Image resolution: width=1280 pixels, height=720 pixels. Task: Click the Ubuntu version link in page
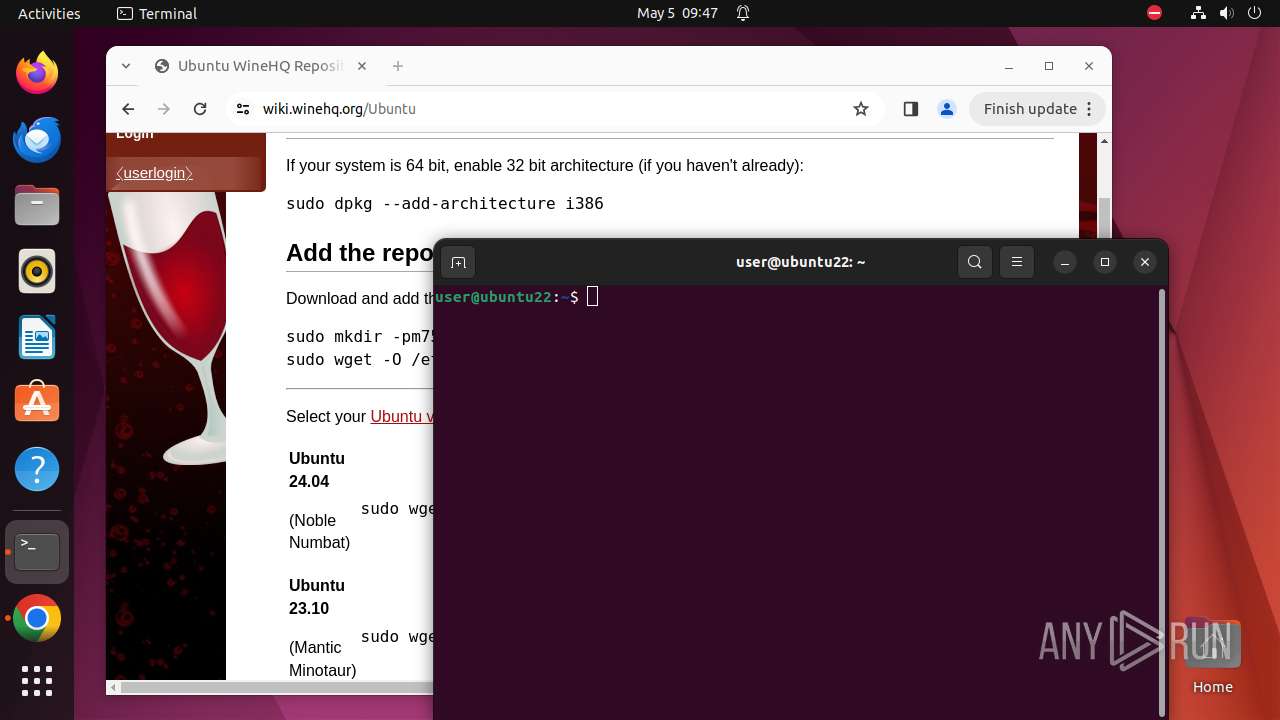[401, 416]
